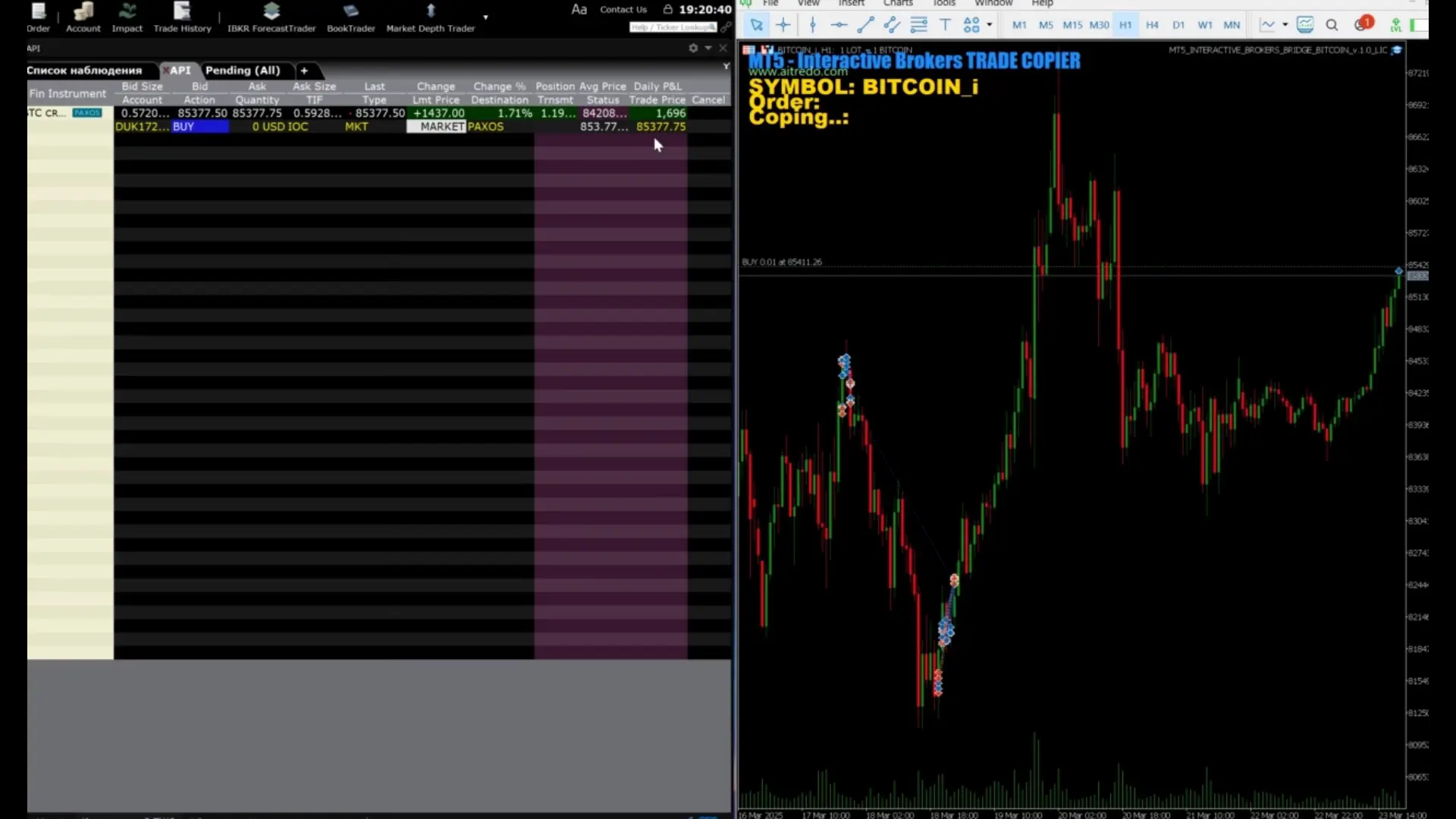This screenshot has width=1456, height=819.
Task: Switch chart to M5 timeframe
Action: (x=1046, y=25)
